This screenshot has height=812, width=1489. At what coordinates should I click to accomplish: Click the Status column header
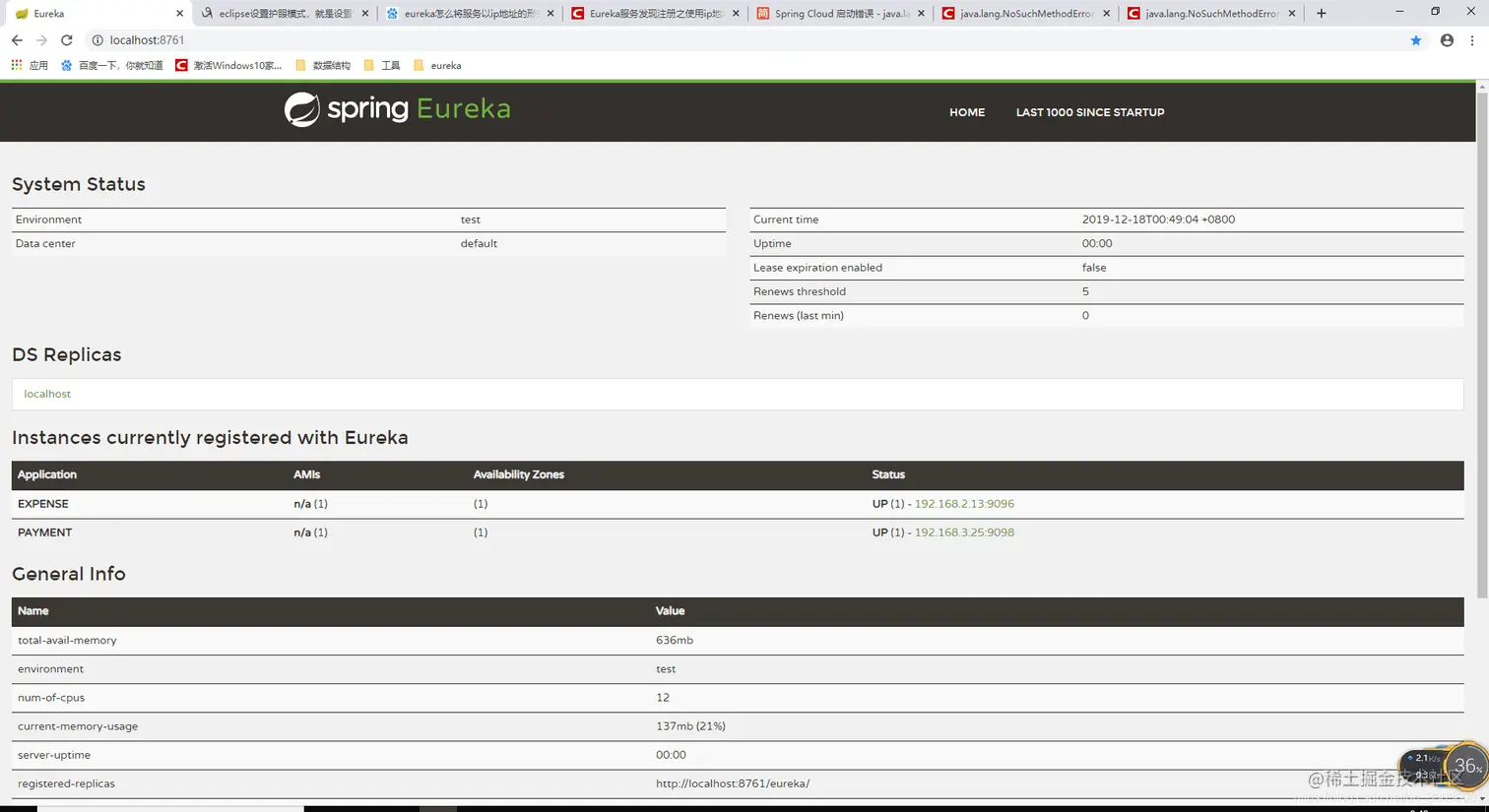tap(888, 474)
